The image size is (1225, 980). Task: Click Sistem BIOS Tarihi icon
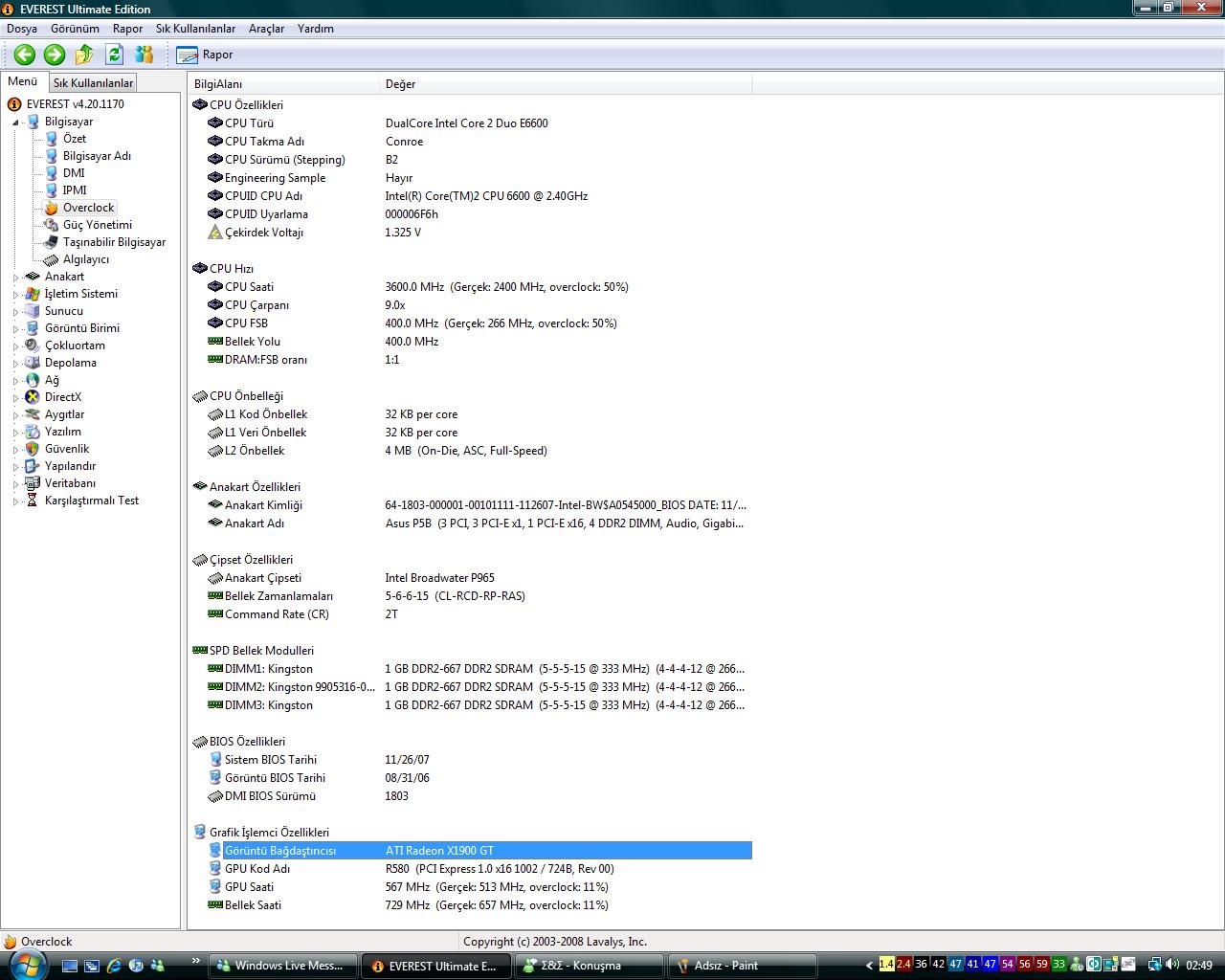[x=215, y=760]
